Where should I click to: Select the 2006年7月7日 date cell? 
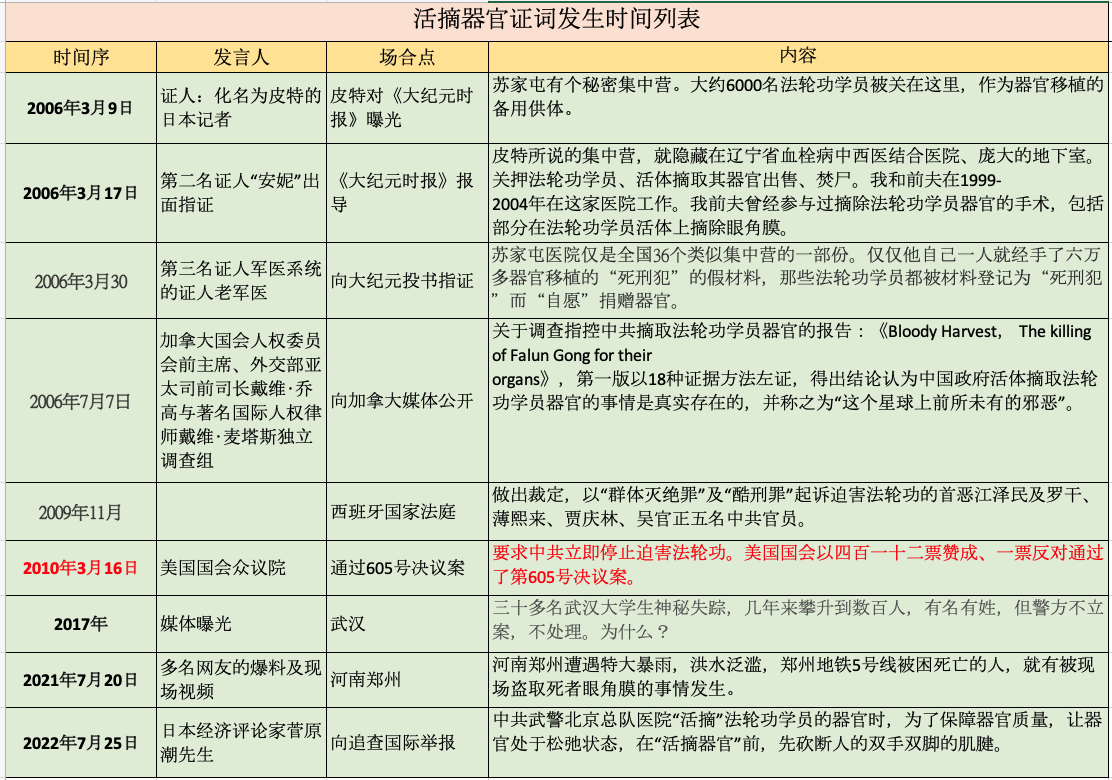coord(80,401)
